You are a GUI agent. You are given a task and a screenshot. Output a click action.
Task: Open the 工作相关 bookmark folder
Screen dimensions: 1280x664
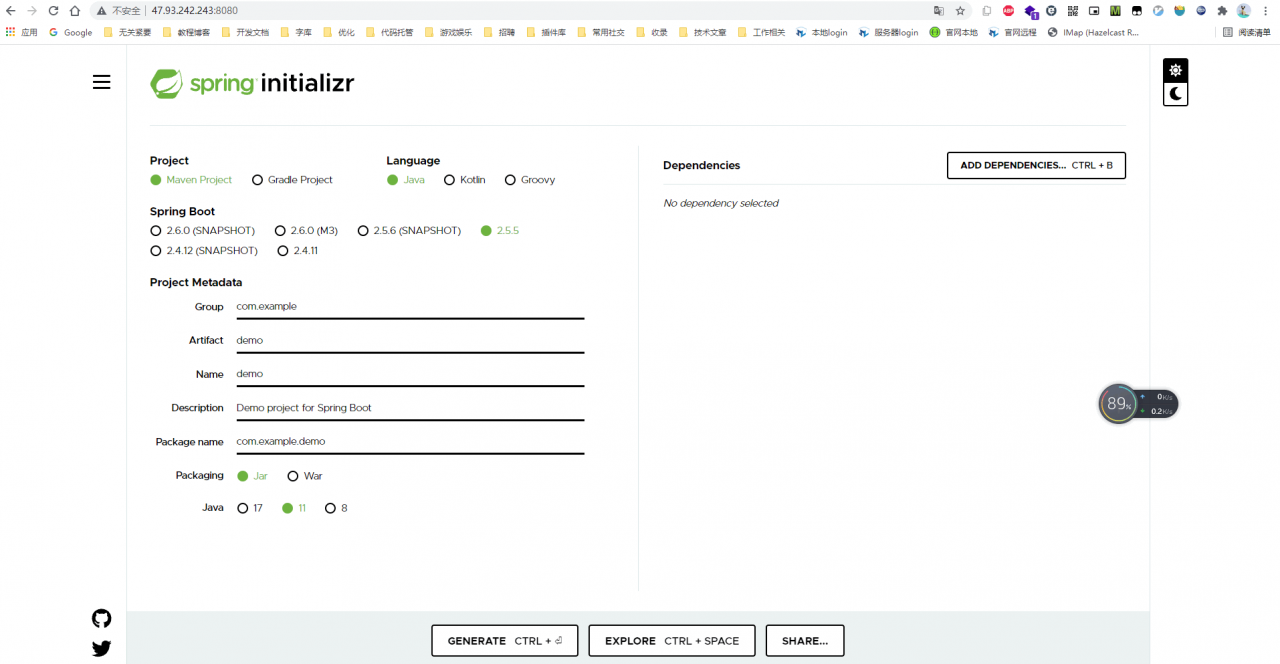(761, 32)
